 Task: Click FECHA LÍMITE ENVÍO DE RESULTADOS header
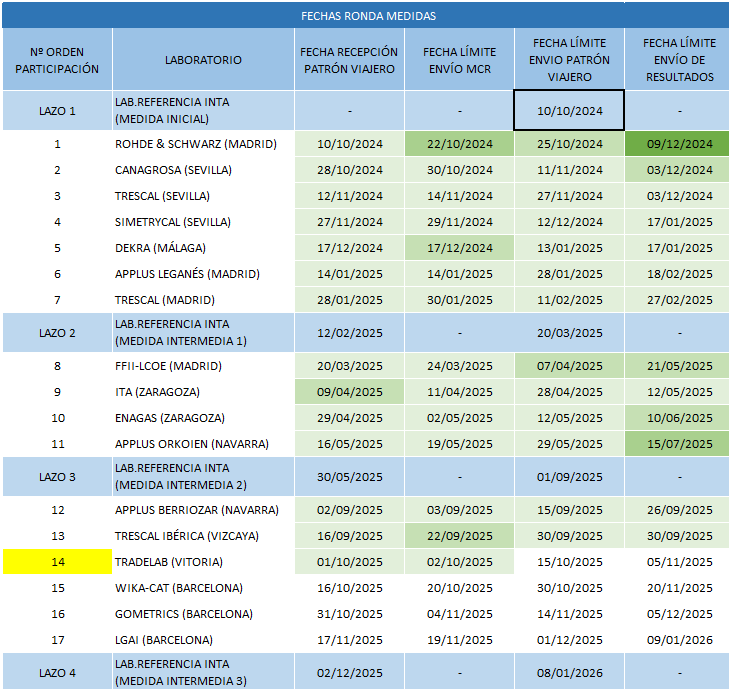pos(679,60)
